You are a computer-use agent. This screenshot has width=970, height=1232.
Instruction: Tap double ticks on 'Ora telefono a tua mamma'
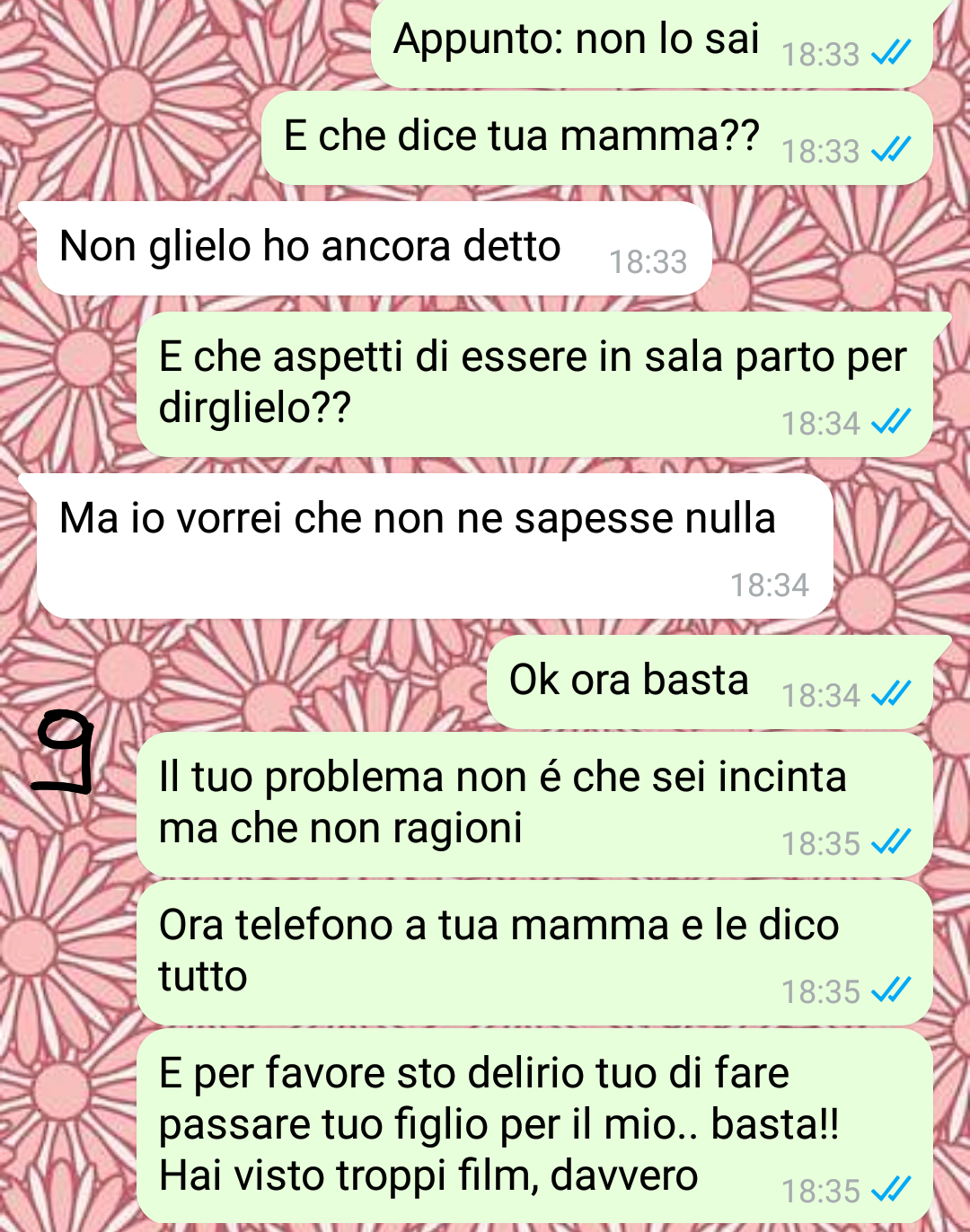coord(891,990)
